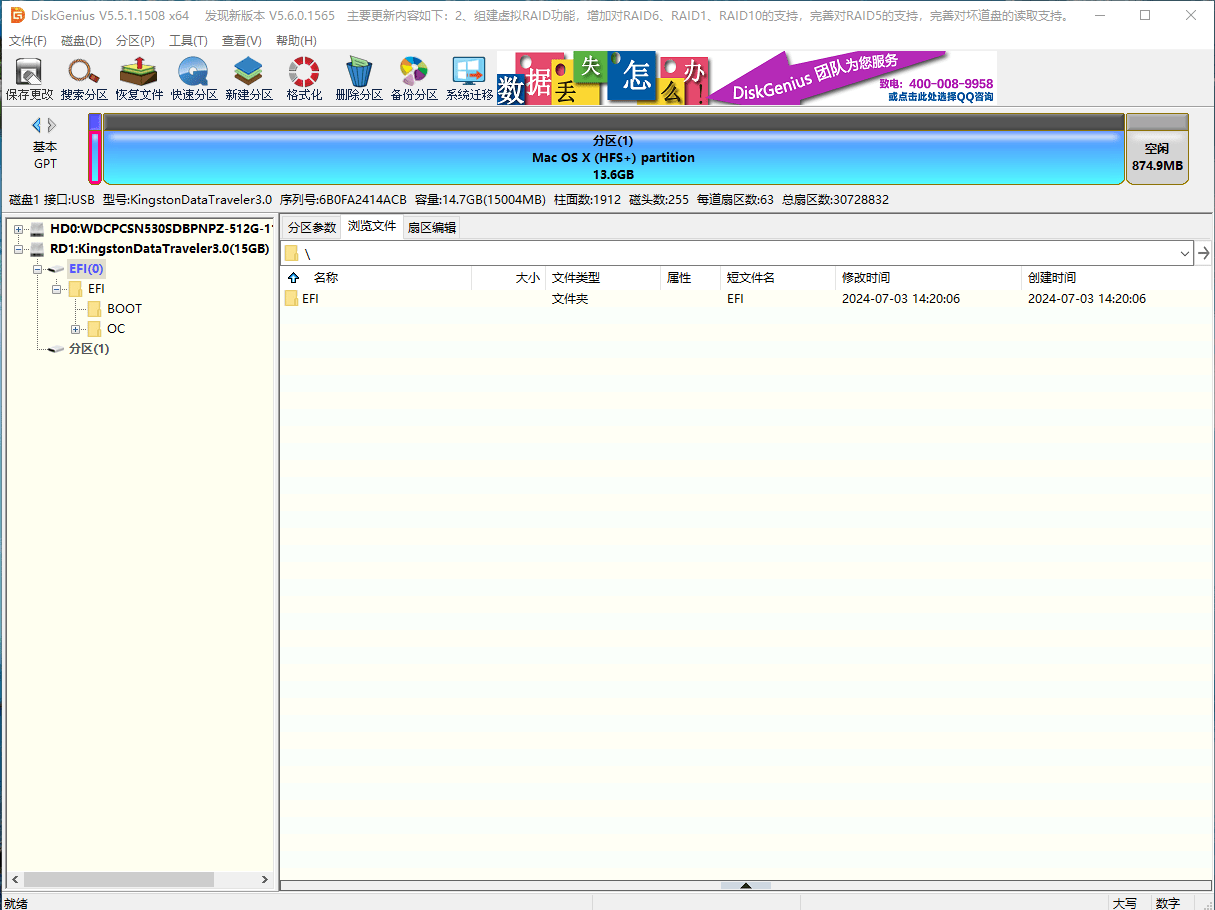Click the HD0 hard disk icon in tree
The height and width of the screenshot is (910, 1215).
click(37, 229)
